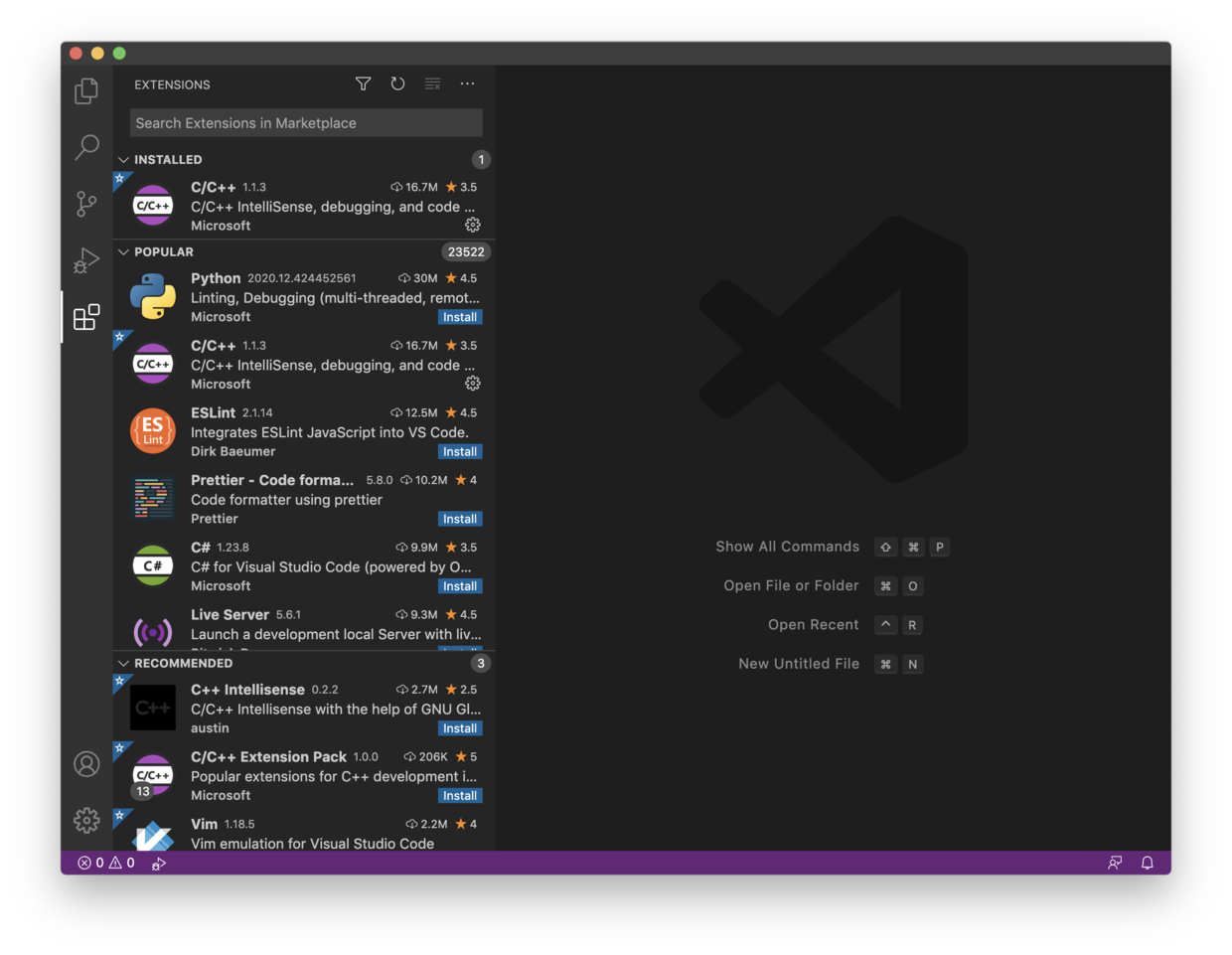The image size is (1232, 955).
Task: Install the C/C++ Extension Pack
Action: click(x=460, y=796)
